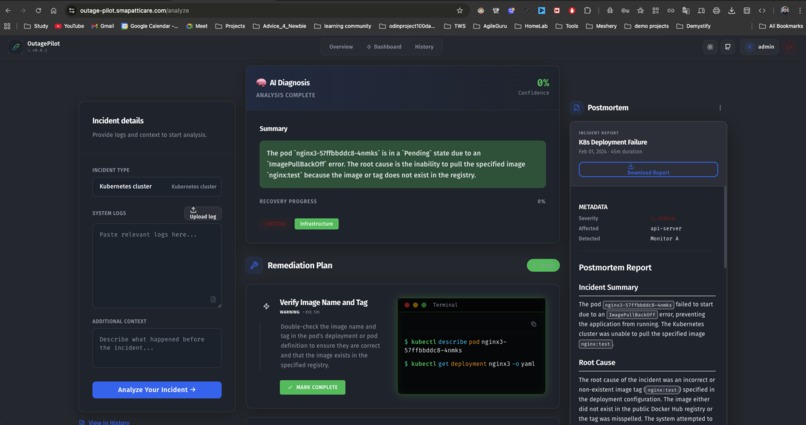
Task: Click the browser downloads icon
Action: tap(731, 10)
